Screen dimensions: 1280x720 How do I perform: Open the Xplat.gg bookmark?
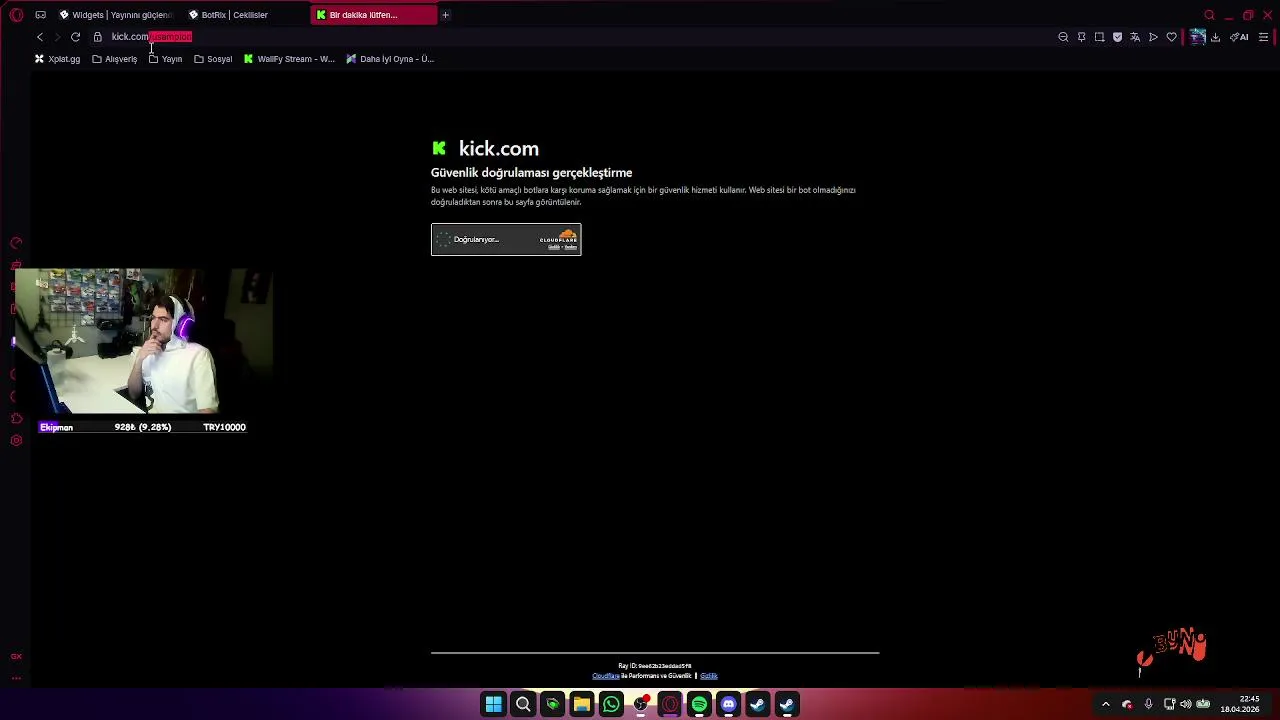click(x=57, y=59)
